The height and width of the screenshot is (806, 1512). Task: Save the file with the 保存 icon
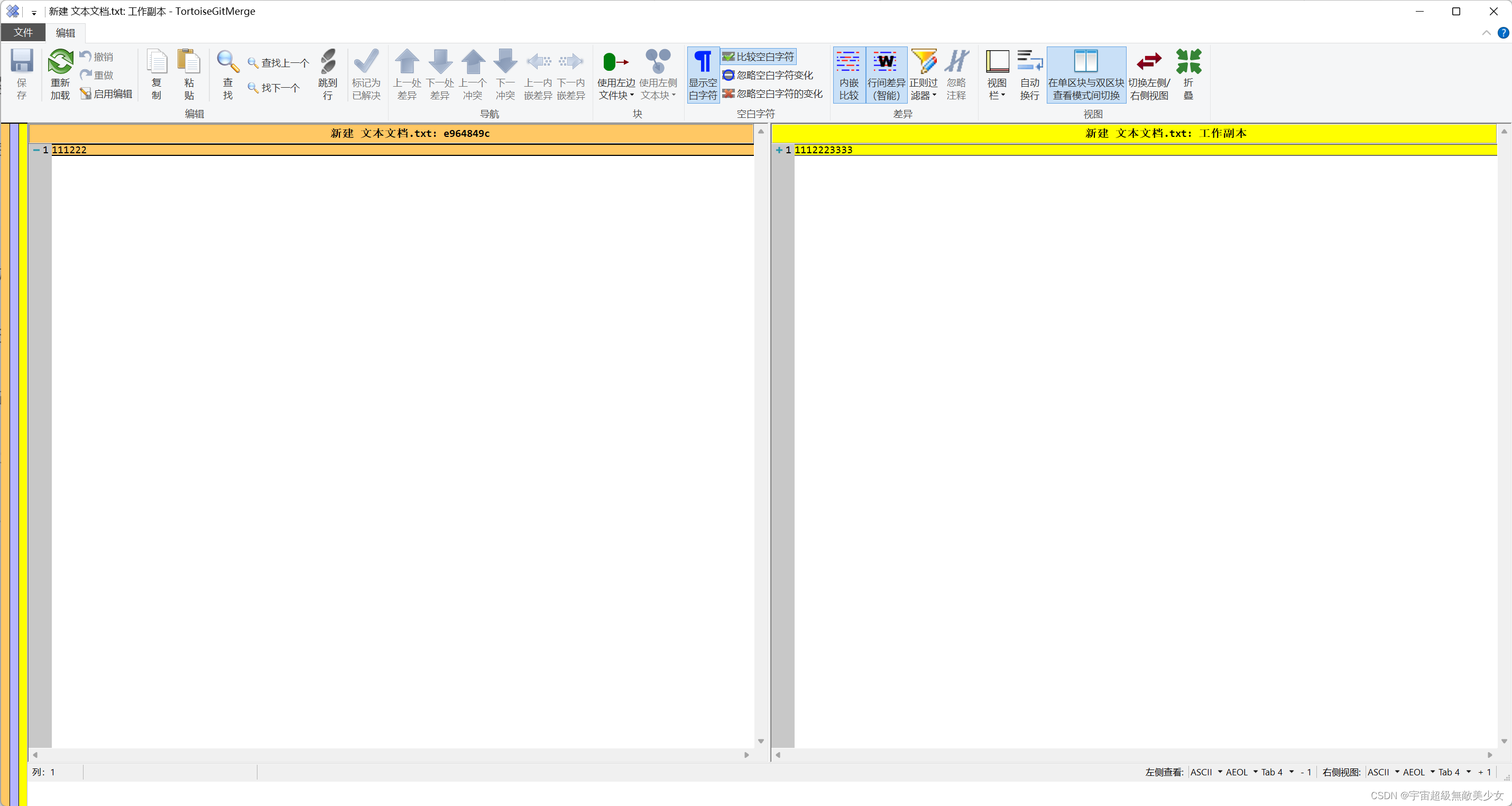22,75
